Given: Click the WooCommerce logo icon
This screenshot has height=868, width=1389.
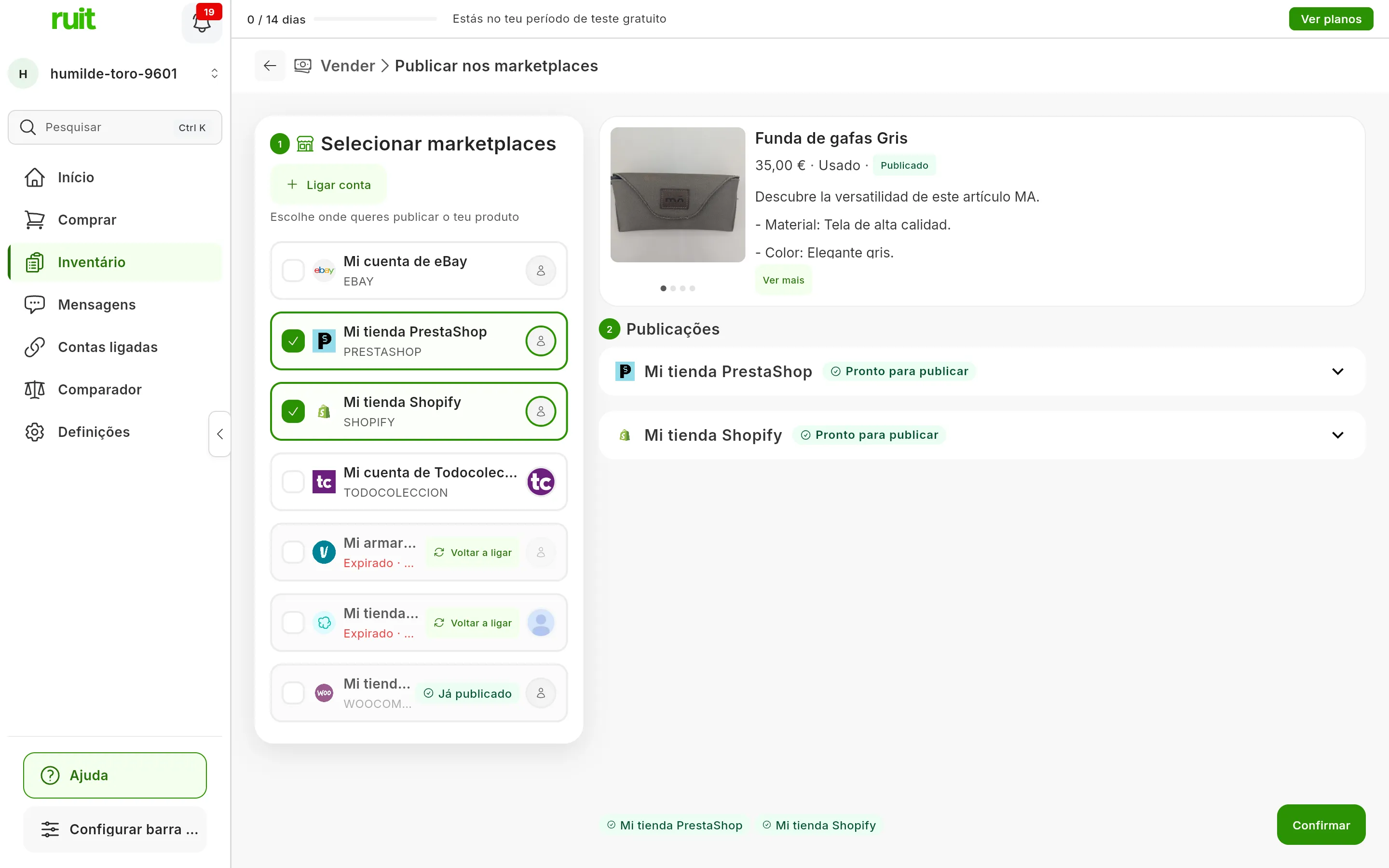Looking at the screenshot, I should coord(324,693).
